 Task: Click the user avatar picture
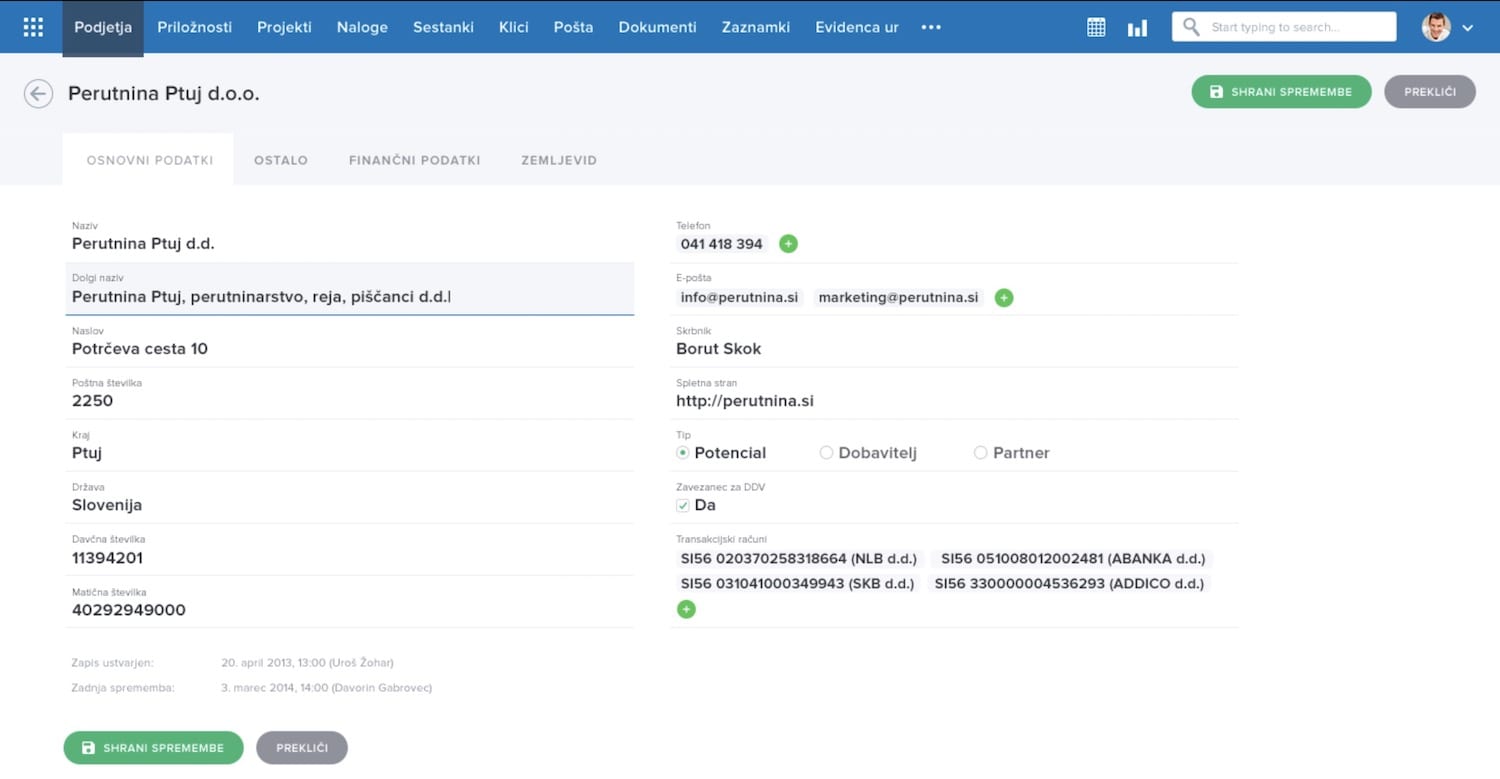coord(1436,27)
